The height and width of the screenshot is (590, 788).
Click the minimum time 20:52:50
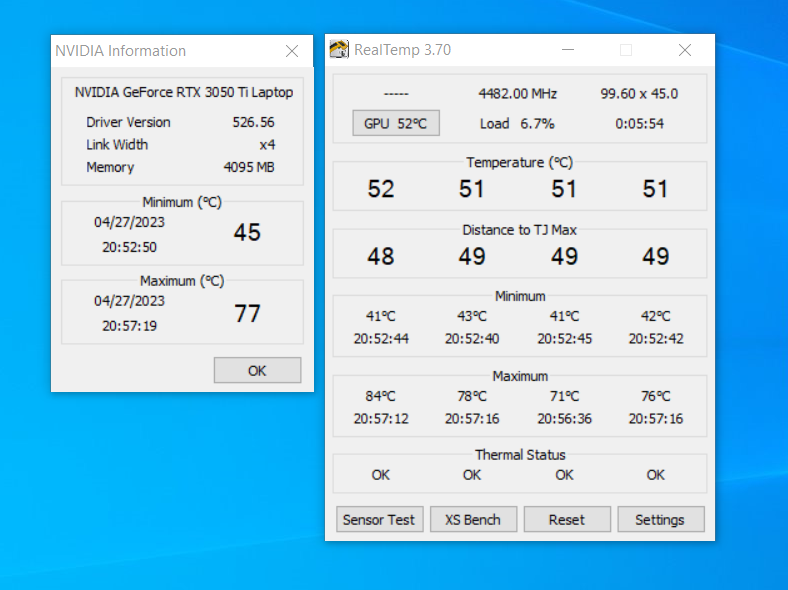(x=129, y=247)
